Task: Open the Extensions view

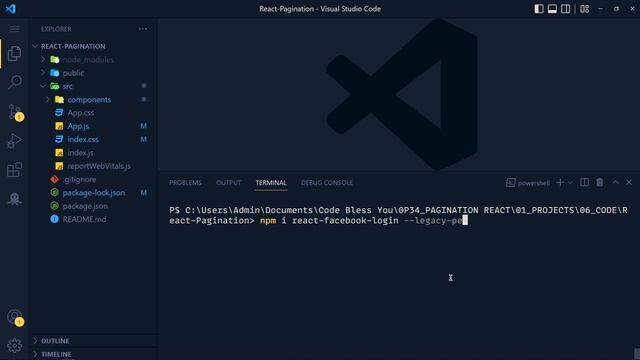Action: click(14, 170)
